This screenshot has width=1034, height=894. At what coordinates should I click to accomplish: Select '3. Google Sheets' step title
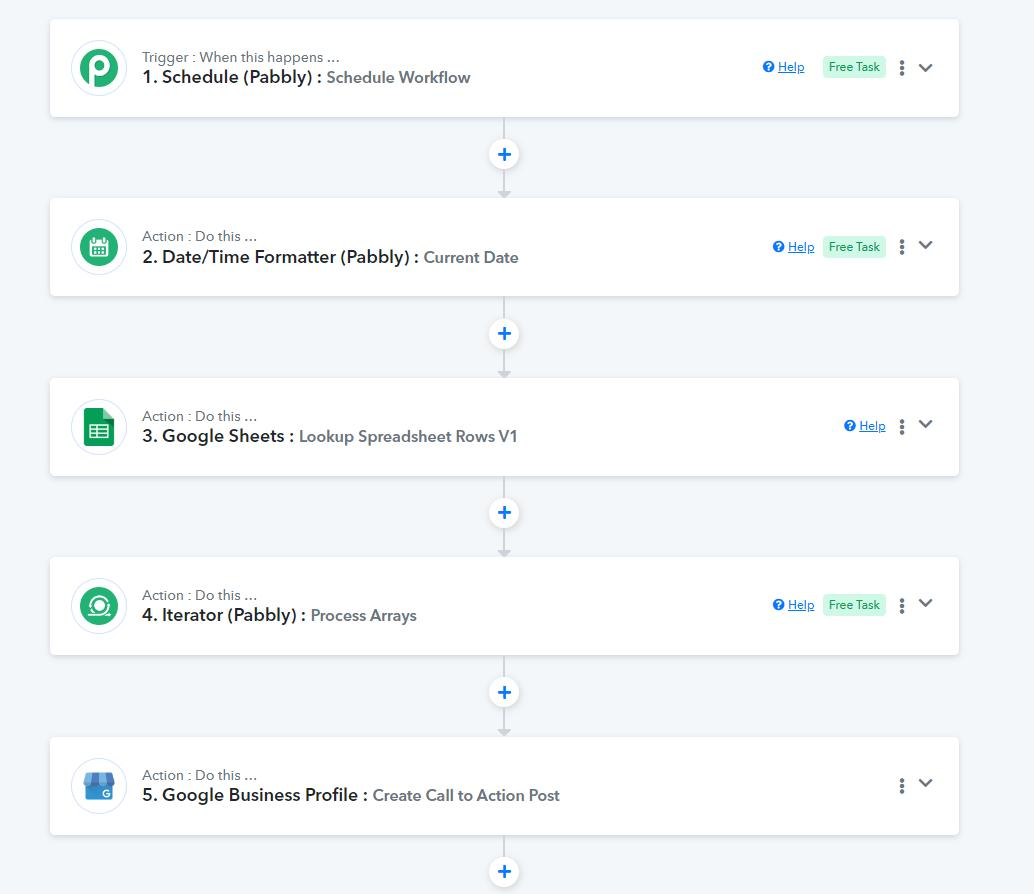pyautogui.click(x=218, y=436)
